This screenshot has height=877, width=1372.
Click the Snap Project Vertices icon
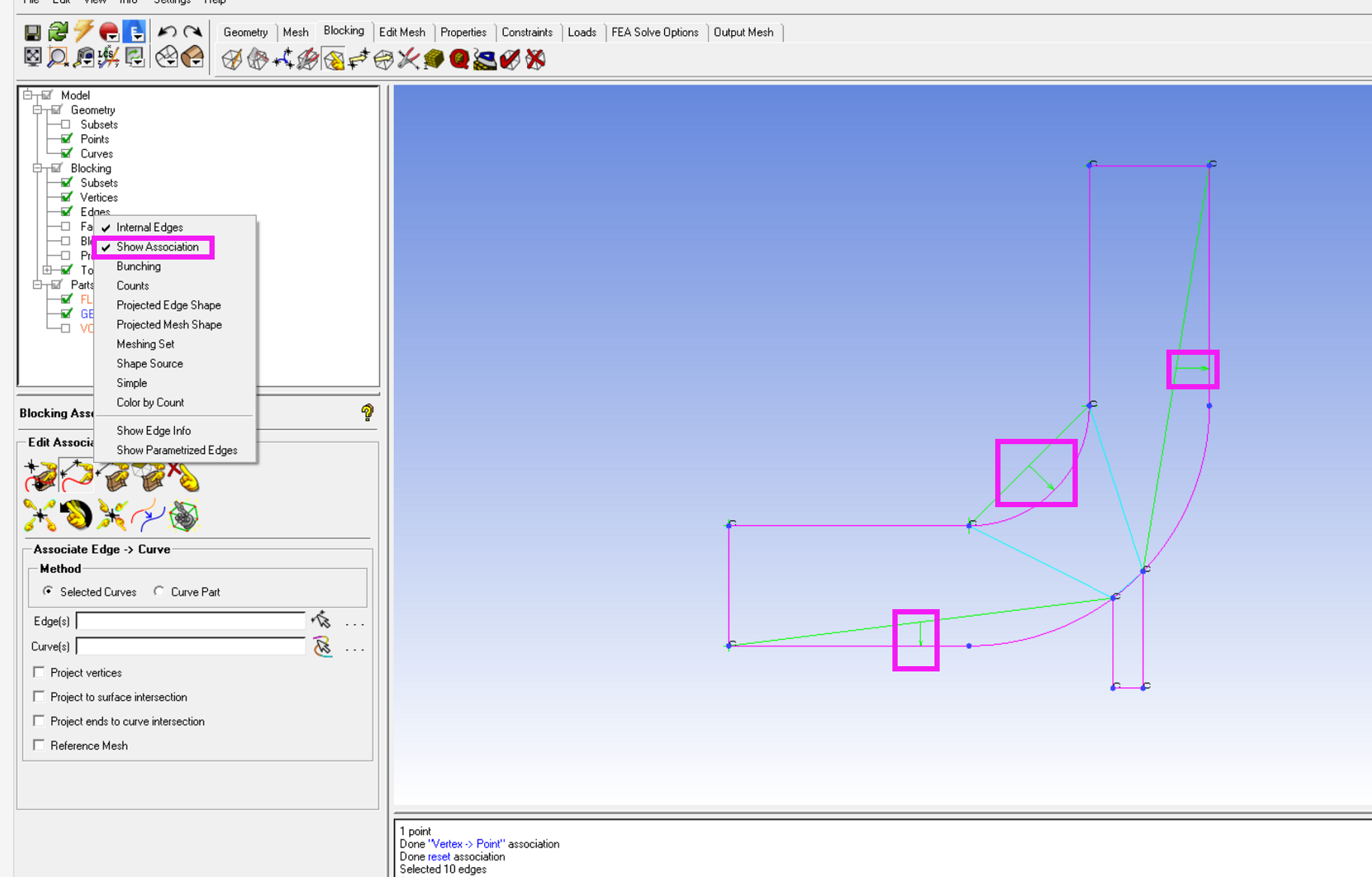click(x=112, y=515)
